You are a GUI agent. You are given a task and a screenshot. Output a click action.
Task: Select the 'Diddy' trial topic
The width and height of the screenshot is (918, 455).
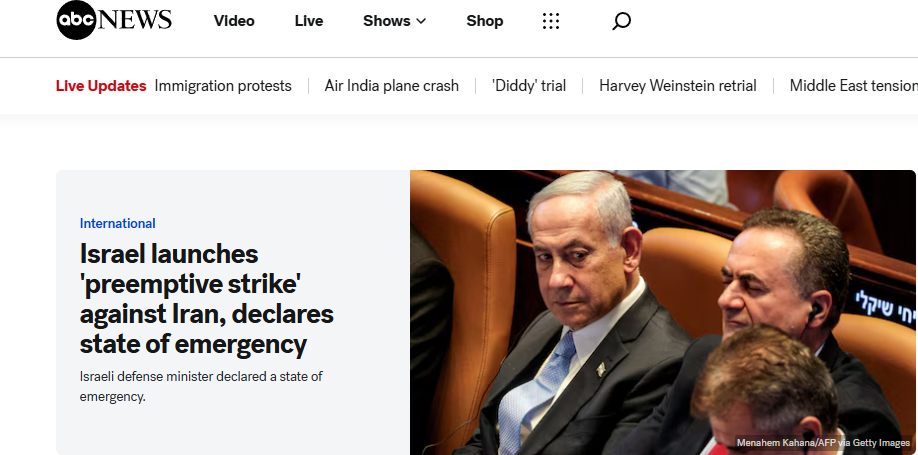[529, 86]
